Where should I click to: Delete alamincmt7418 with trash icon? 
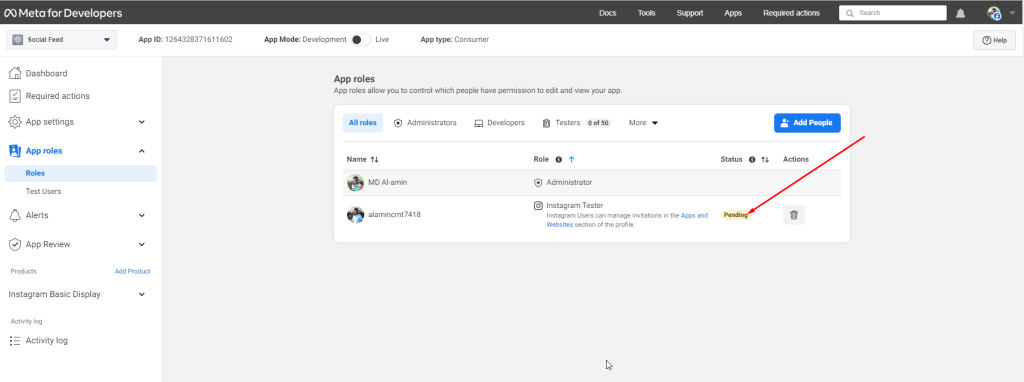(794, 215)
